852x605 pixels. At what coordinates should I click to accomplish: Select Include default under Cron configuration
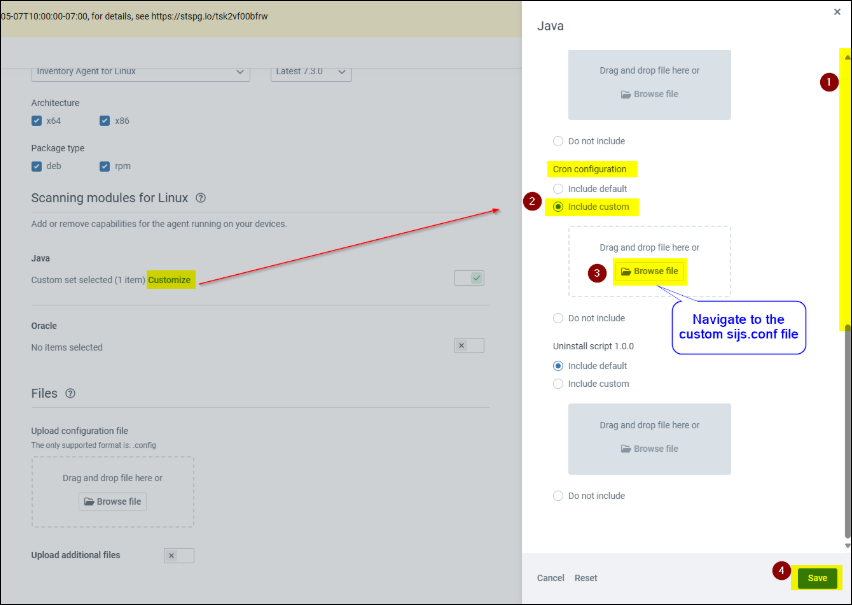coord(558,189)
